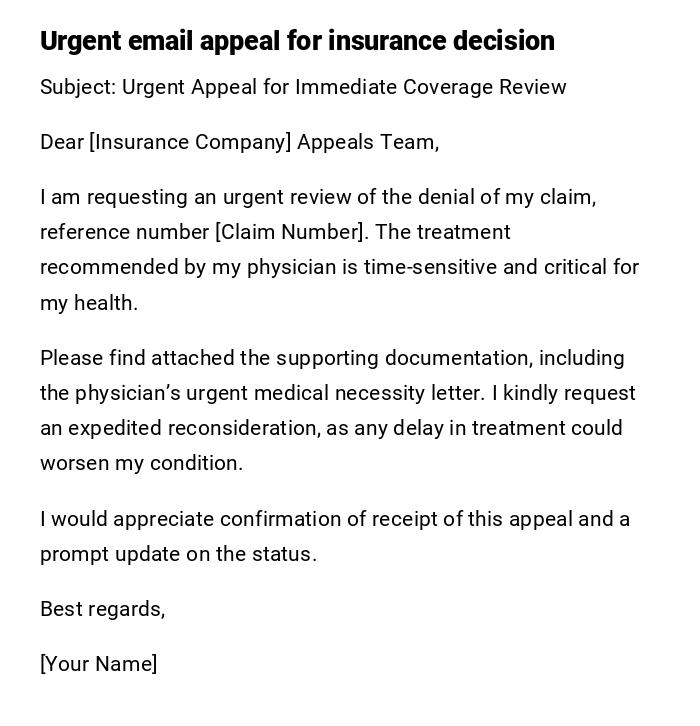The height and width of the screenshot is (726, 700).
Task: Click the text "my health."
Action: (x=88, y=303)
